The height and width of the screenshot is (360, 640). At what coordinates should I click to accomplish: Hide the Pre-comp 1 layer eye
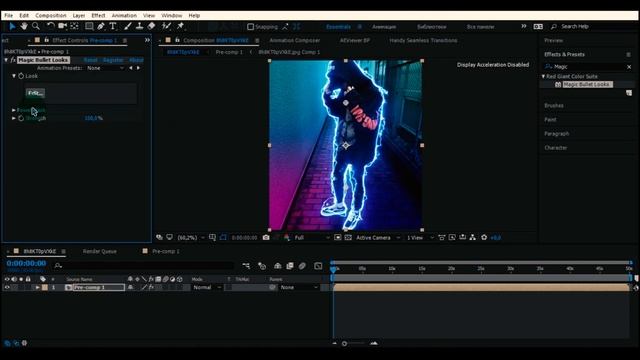7,288
